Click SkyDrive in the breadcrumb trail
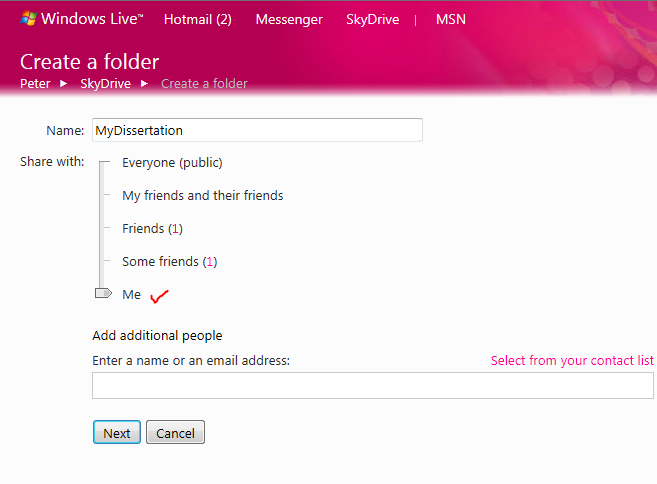657x484 pixels. point(105,83)
